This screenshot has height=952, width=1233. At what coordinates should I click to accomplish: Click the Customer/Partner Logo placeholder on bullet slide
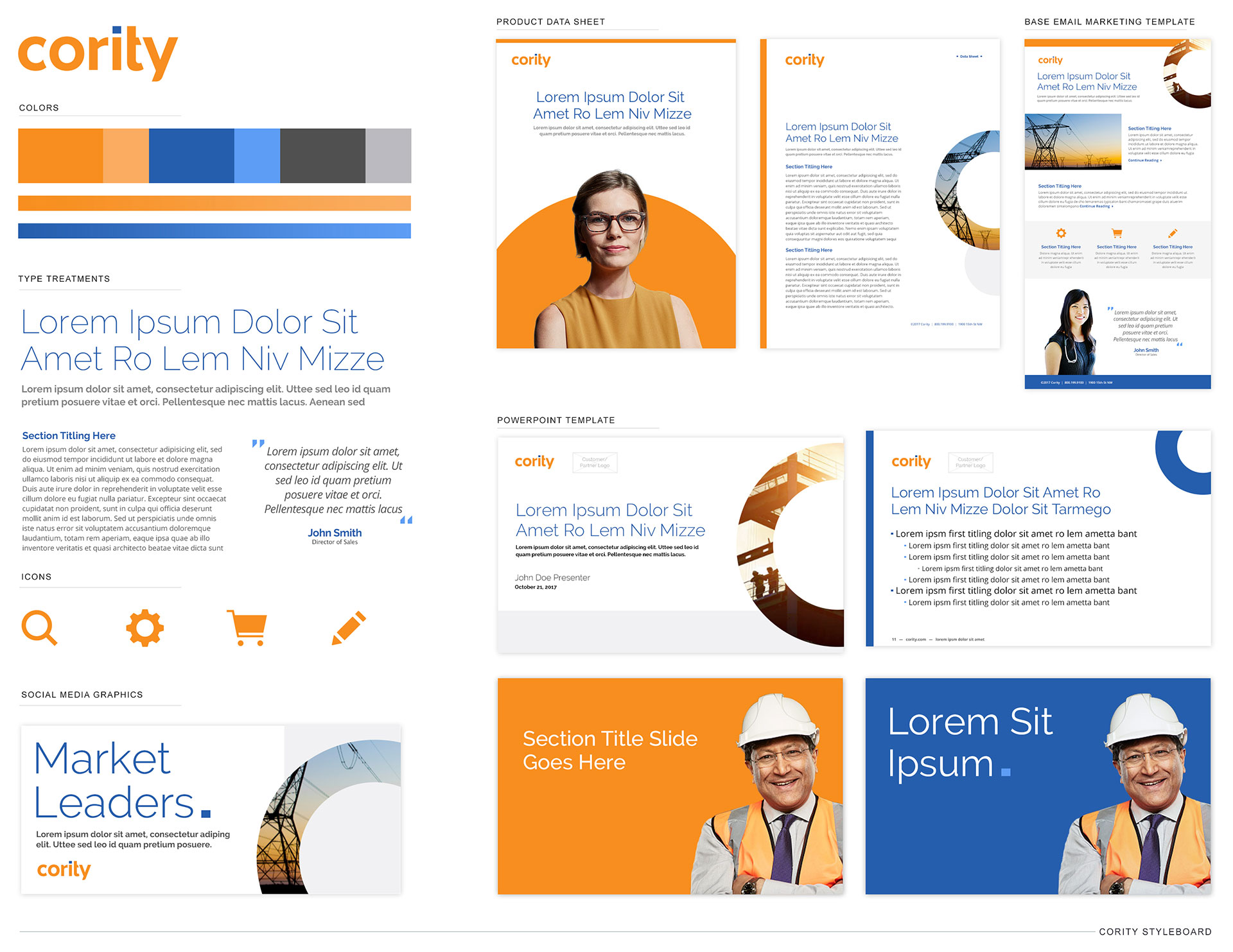pyautogui.click(x=970, y=462)
